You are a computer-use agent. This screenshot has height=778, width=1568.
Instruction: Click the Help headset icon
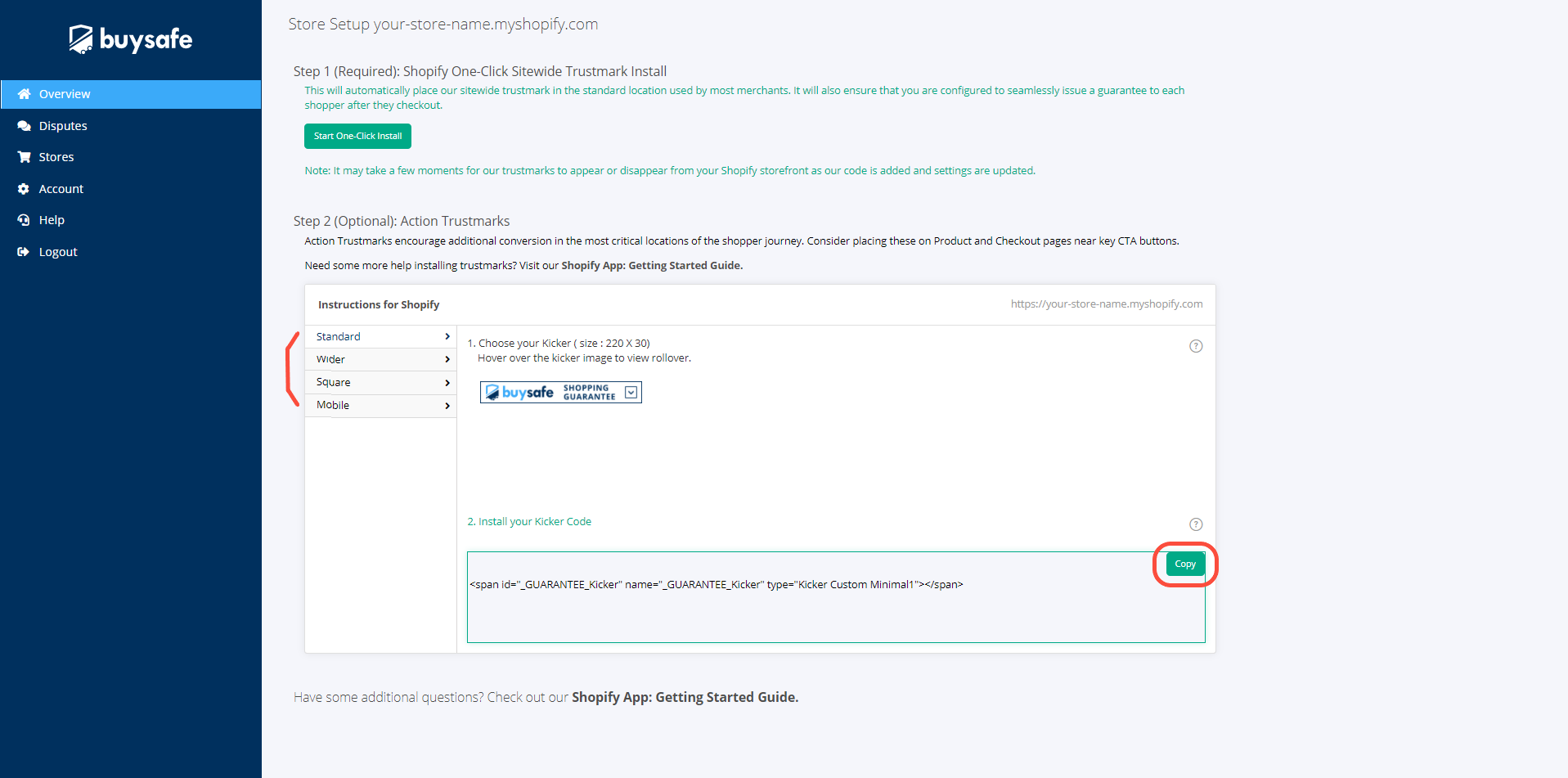pyautogui.click(x=24, y=220)
